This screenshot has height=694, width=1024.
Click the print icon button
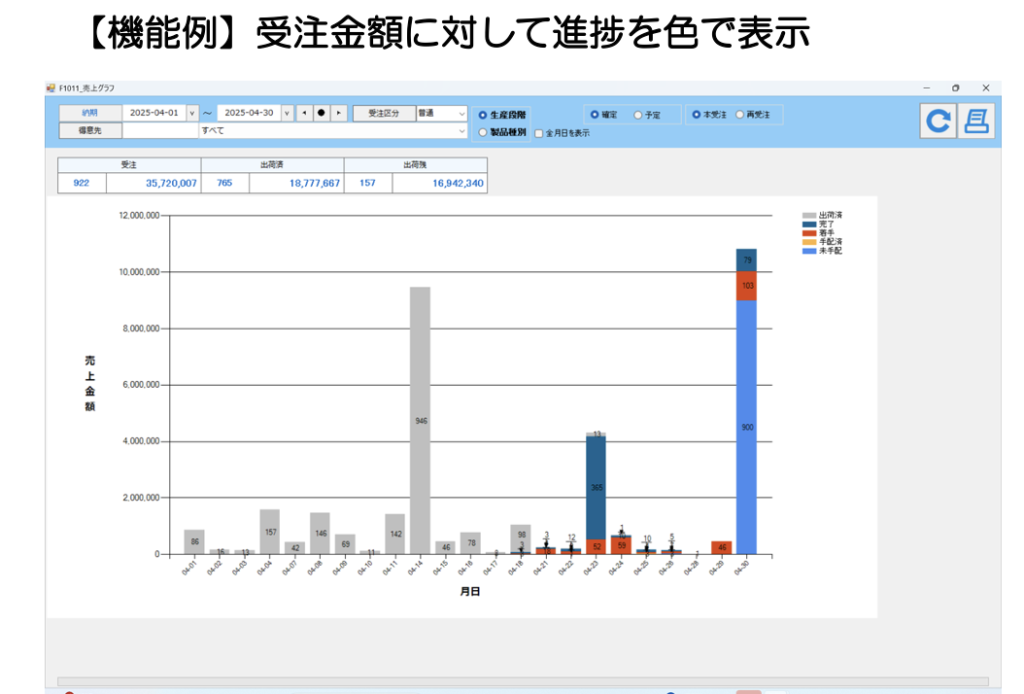tap(975, 121)
